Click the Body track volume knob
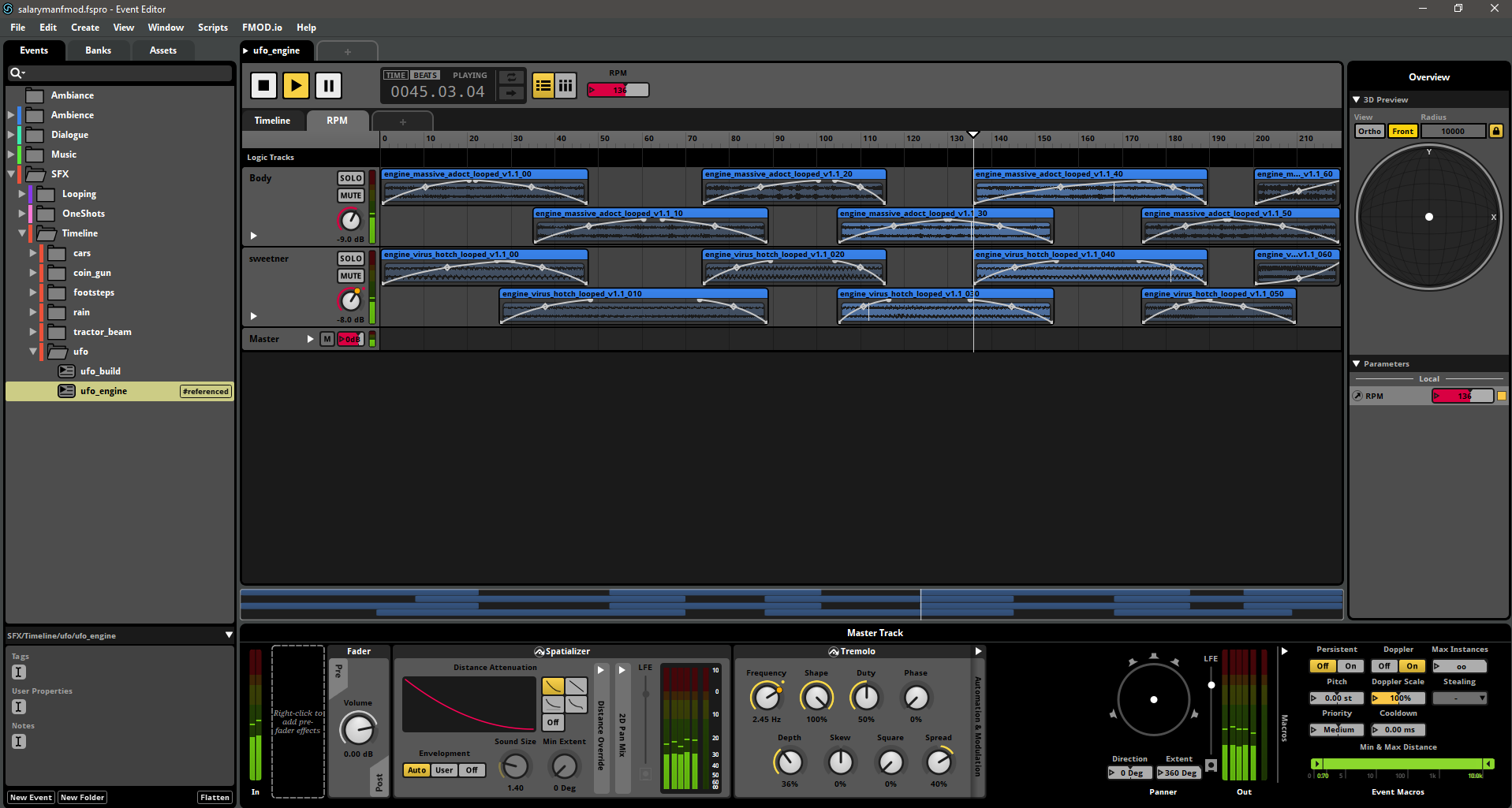Image resolution: width=1512 pixels, height=808 pixels. (350, 220)
